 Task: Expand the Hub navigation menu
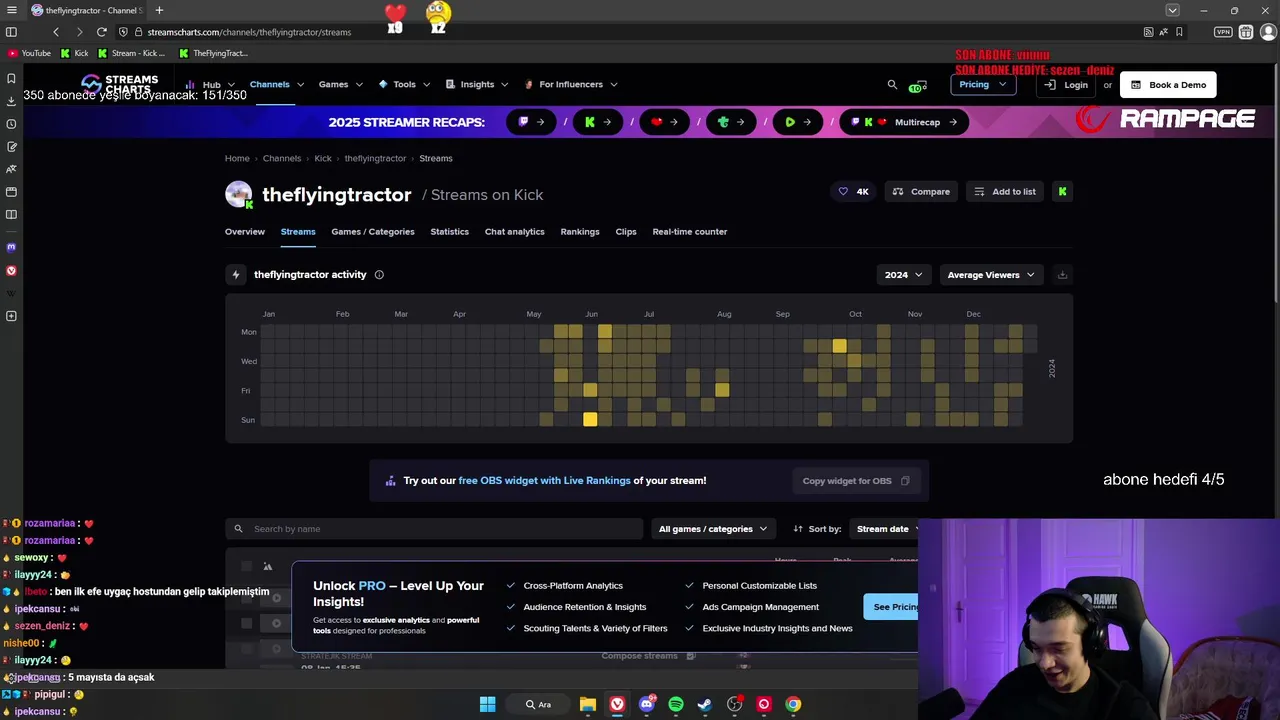[209, 85]
